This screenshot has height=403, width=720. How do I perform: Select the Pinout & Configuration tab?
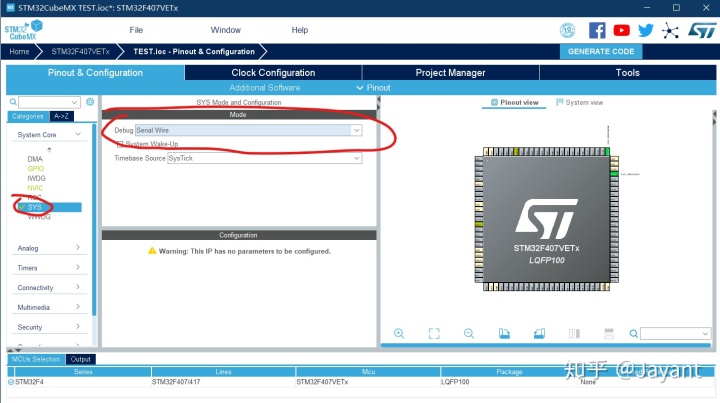coord(95,73)
